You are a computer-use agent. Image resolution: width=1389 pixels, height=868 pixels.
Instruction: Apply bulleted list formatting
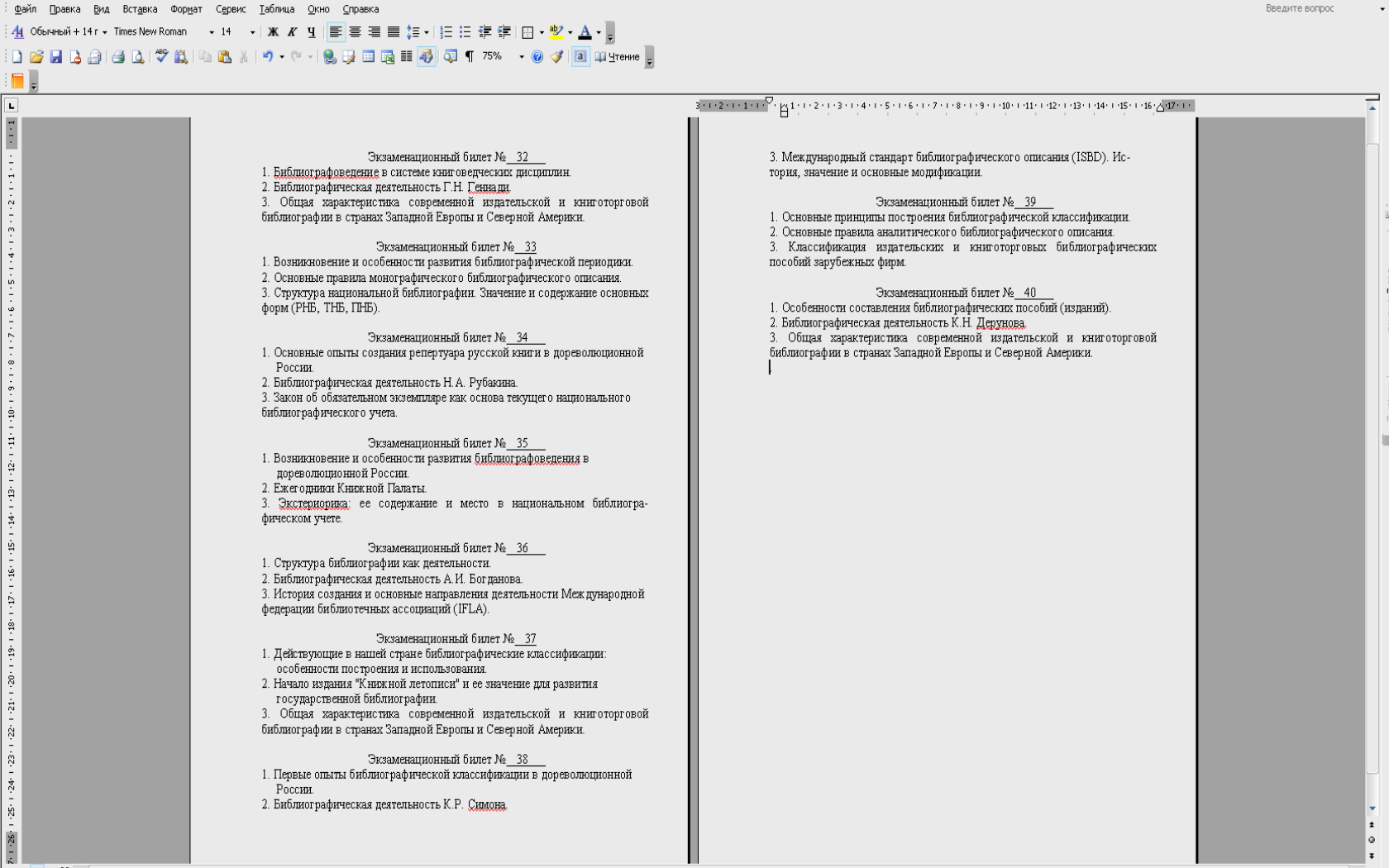tap(465, 32)
